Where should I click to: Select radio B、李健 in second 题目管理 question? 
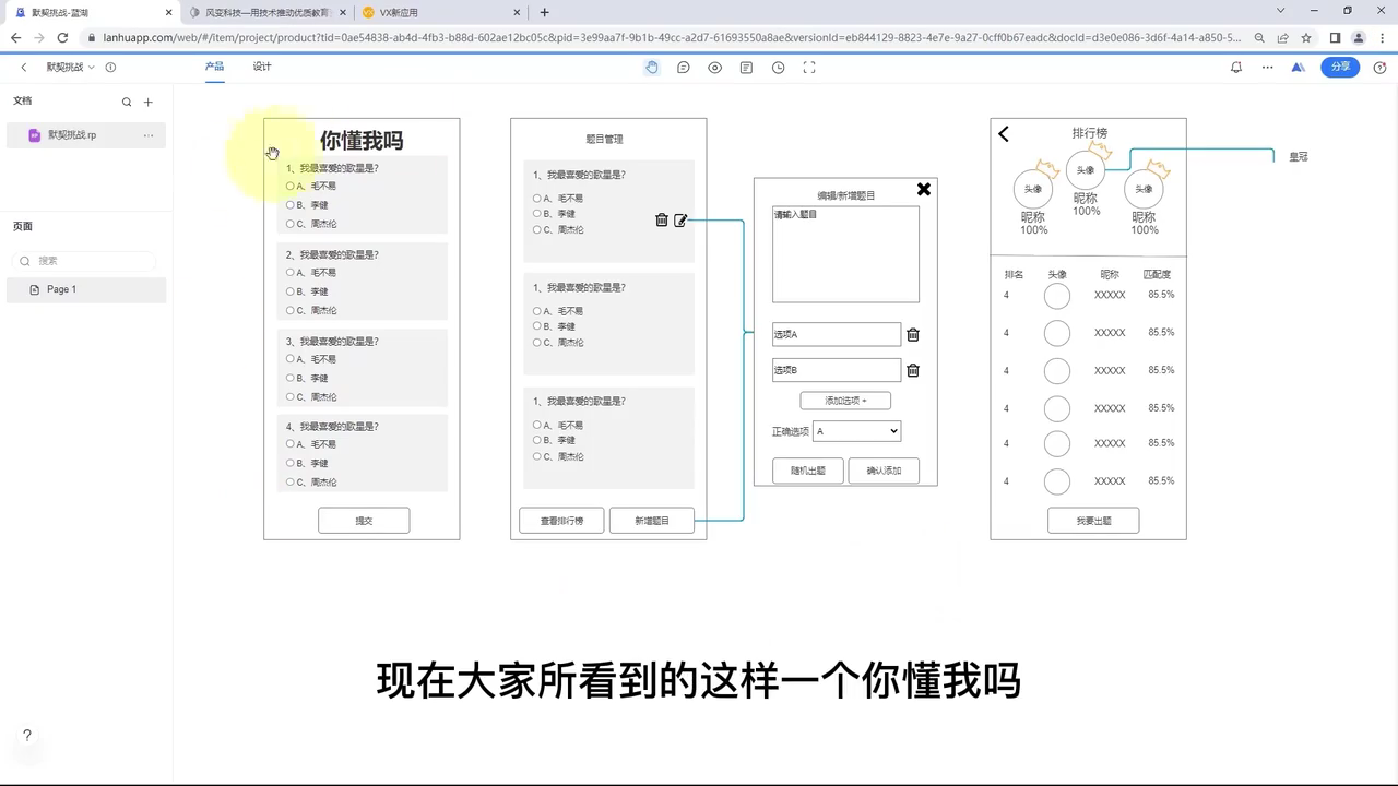[x=537, y=326]
